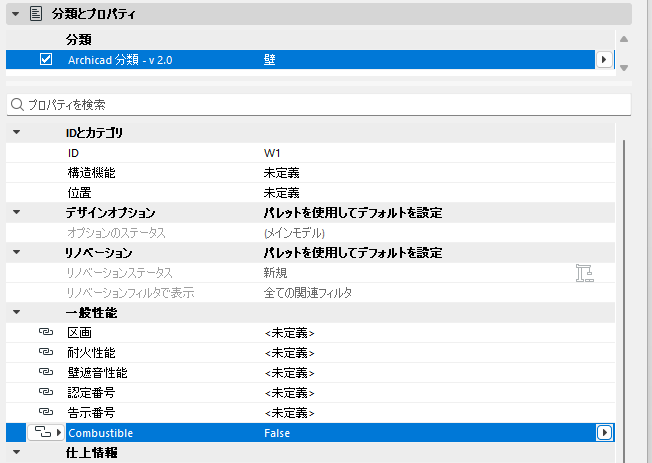The width and height of the screenshot is (652, 463).
Task: Click the link icon beside 認定番号
Action: coord(46,392)
